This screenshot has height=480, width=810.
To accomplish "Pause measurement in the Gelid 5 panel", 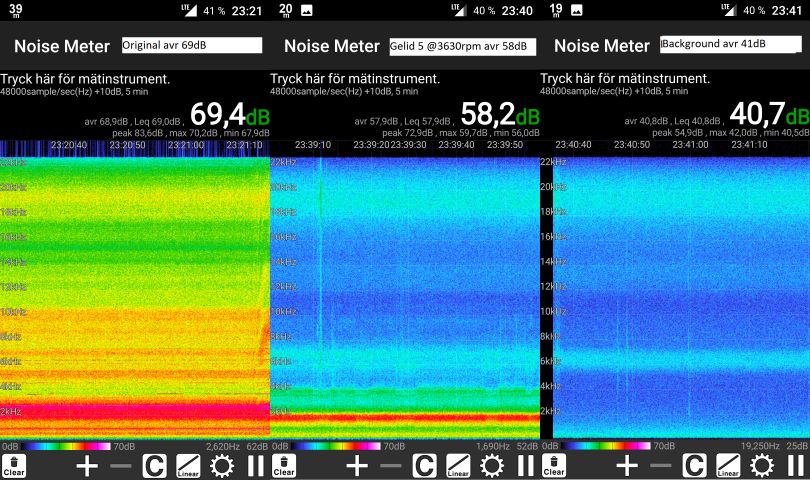I will click(x=526, y=466).
